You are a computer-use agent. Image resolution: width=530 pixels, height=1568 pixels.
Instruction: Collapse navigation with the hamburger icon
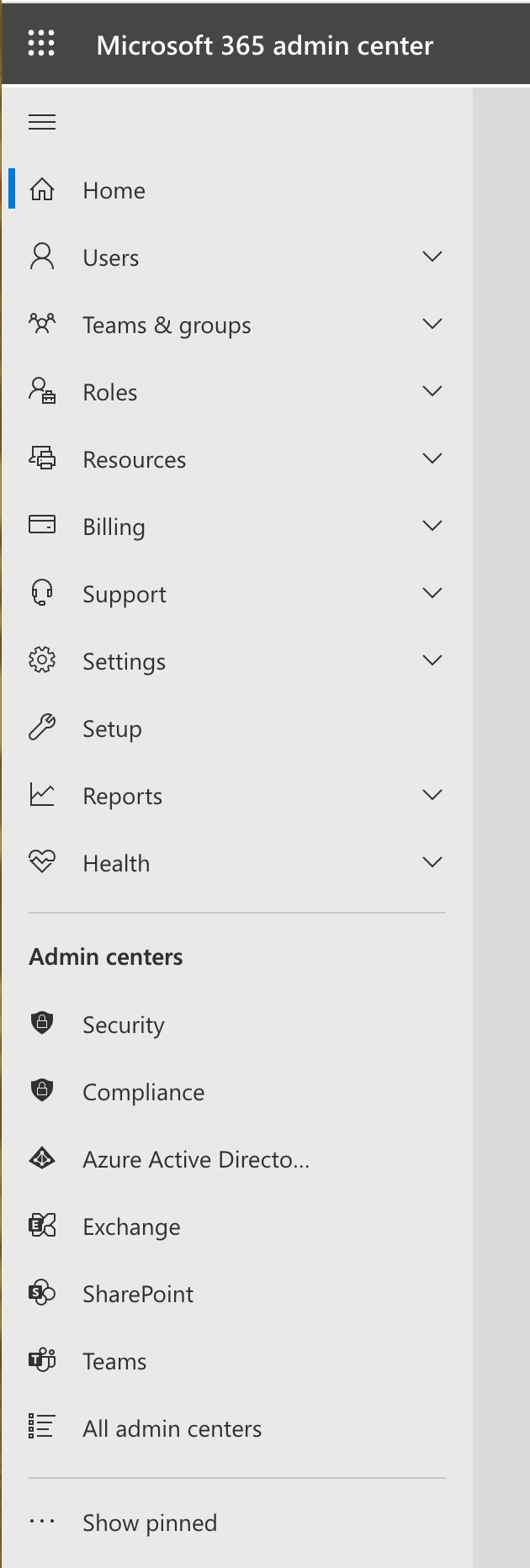[x=42, y=122]
